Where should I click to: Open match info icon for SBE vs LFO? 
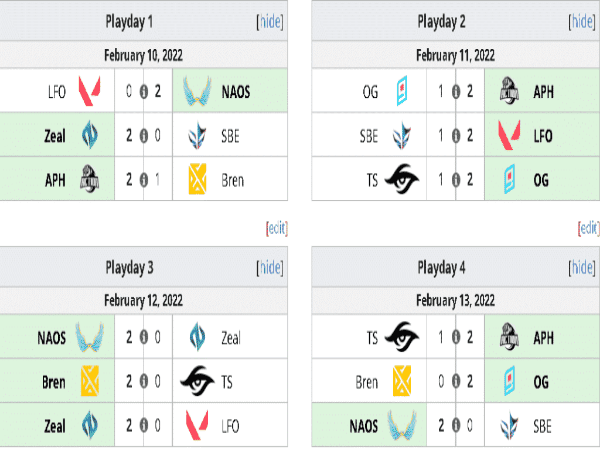pos(455,137)
